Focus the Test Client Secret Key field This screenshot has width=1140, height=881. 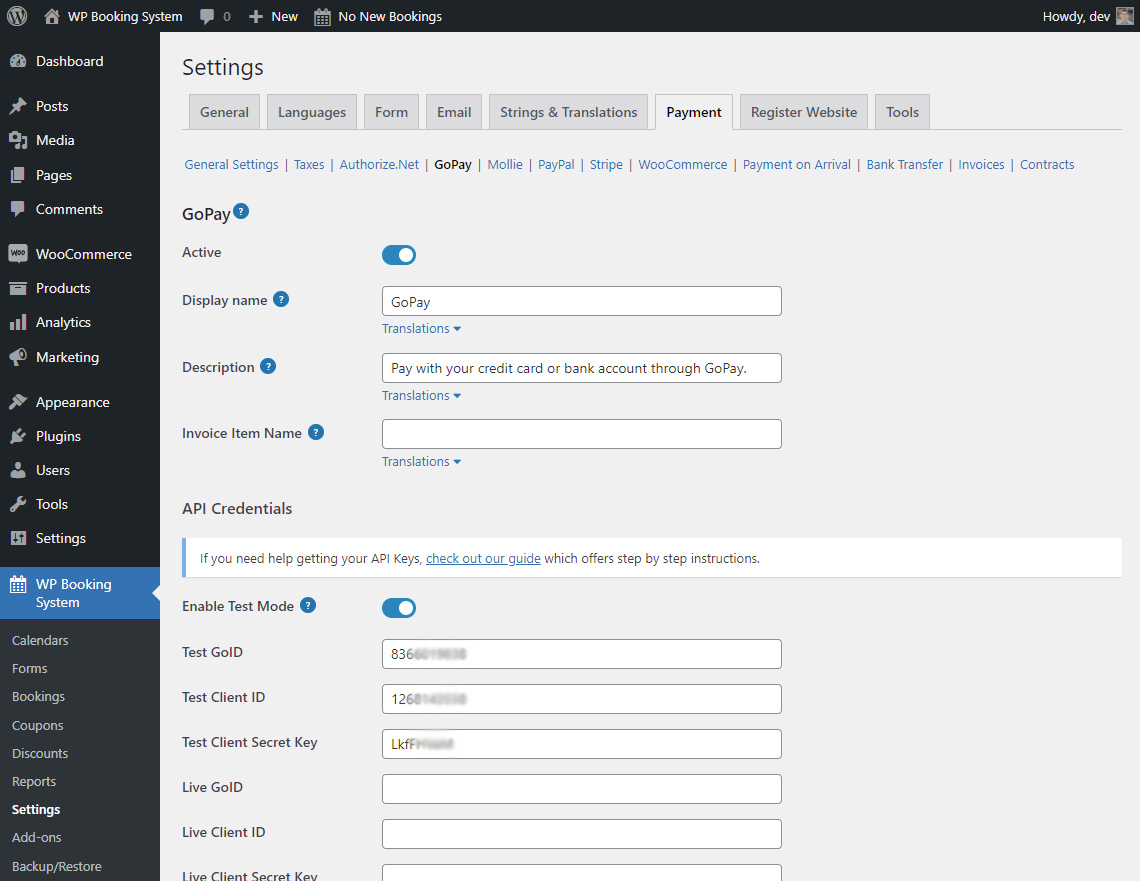point(582,744)
